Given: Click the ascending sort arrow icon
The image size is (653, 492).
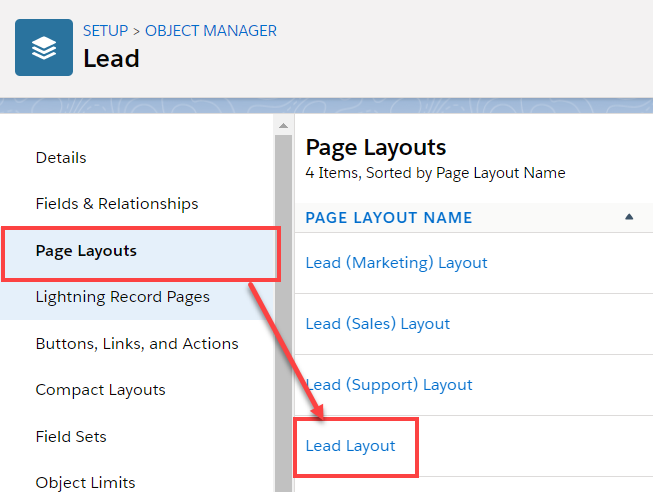Looking at the screenshot, I should point(629,217).
